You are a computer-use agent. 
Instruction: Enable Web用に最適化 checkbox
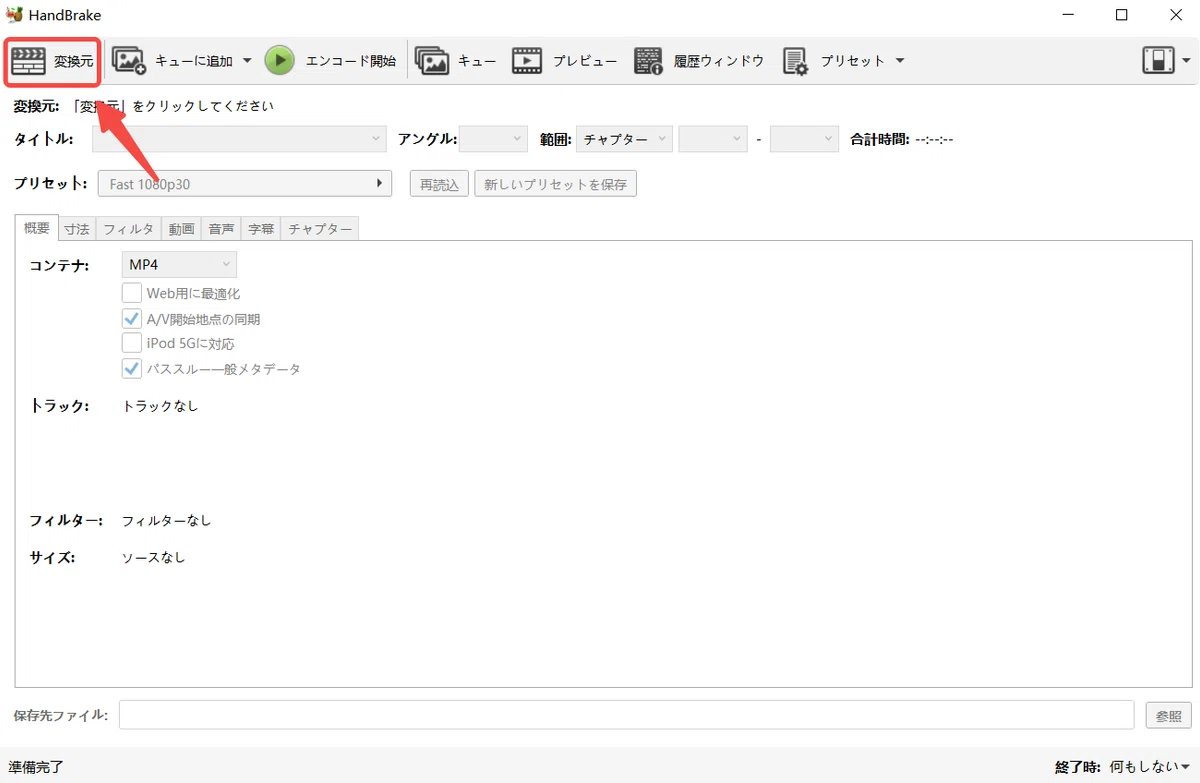[x=131, y=293]
